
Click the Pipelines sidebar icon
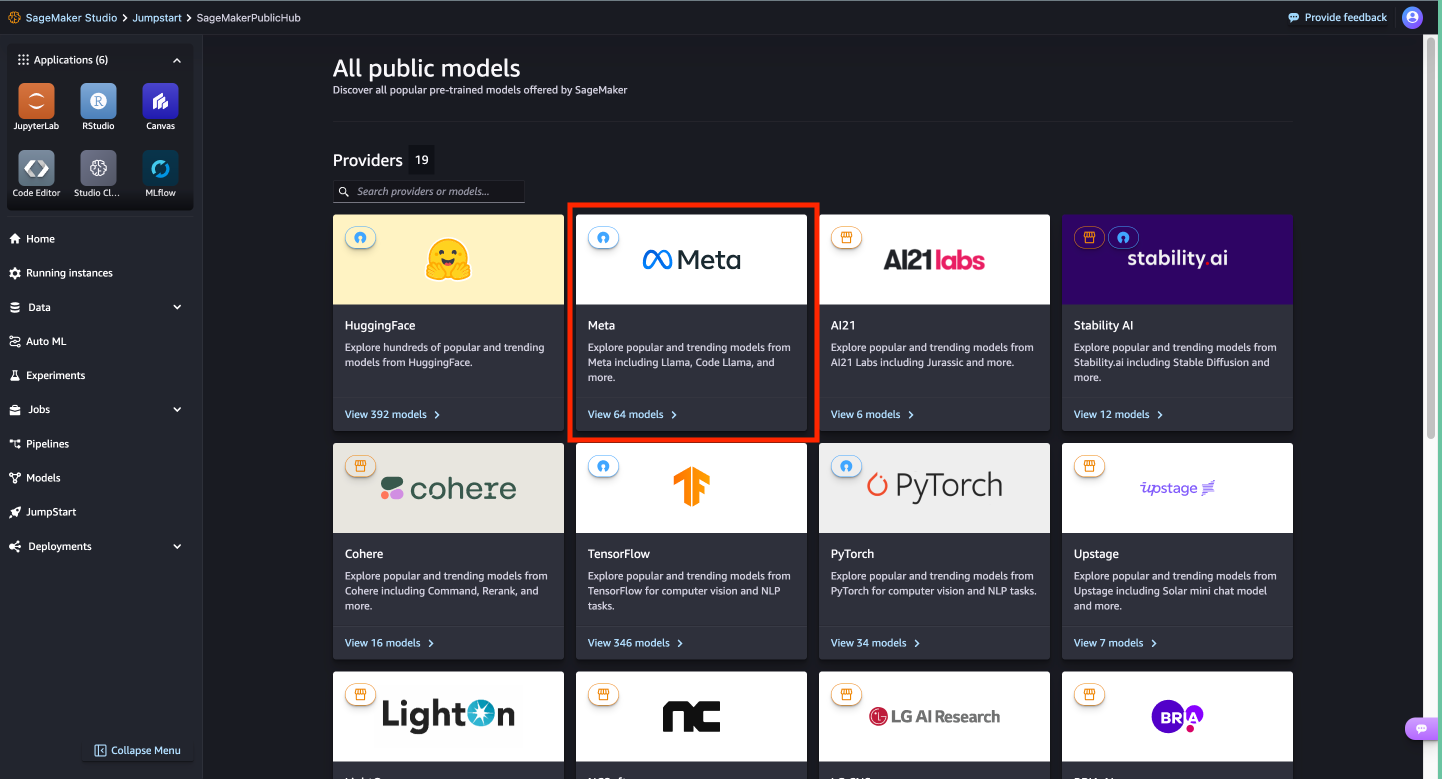point(15,443)
